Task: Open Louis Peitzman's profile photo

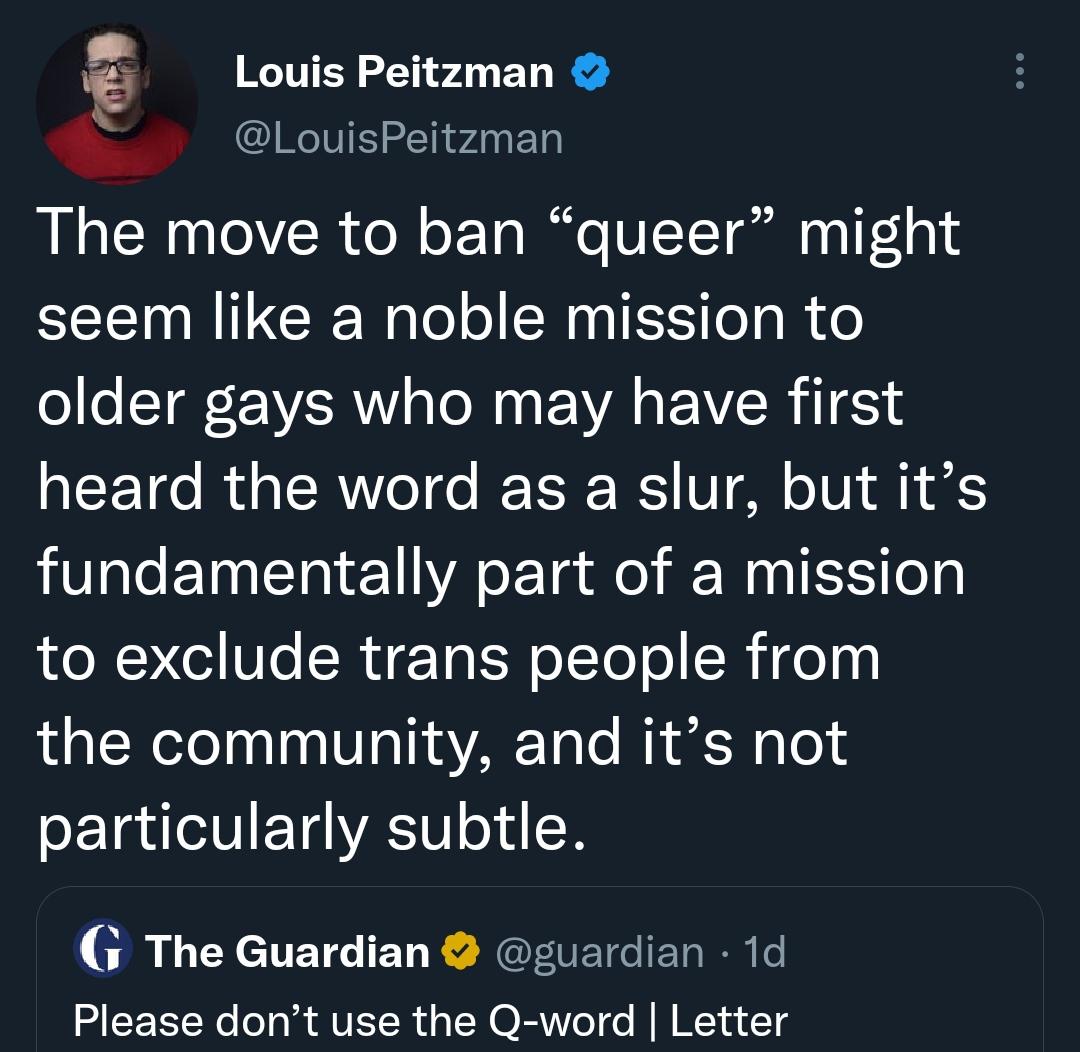Action: coord(116,103)
